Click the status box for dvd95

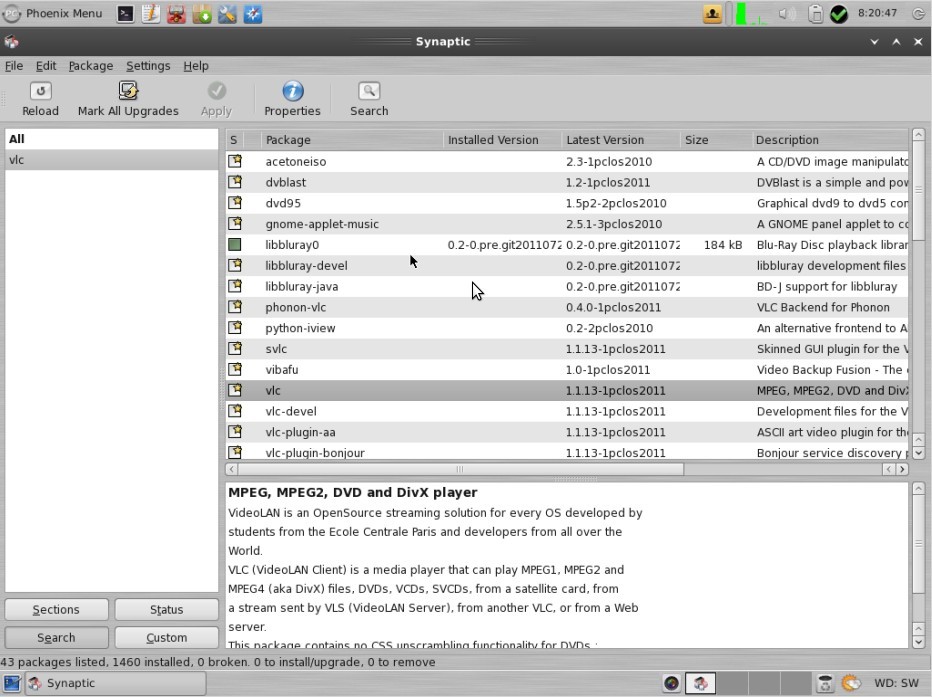click(x=235, y=203)
